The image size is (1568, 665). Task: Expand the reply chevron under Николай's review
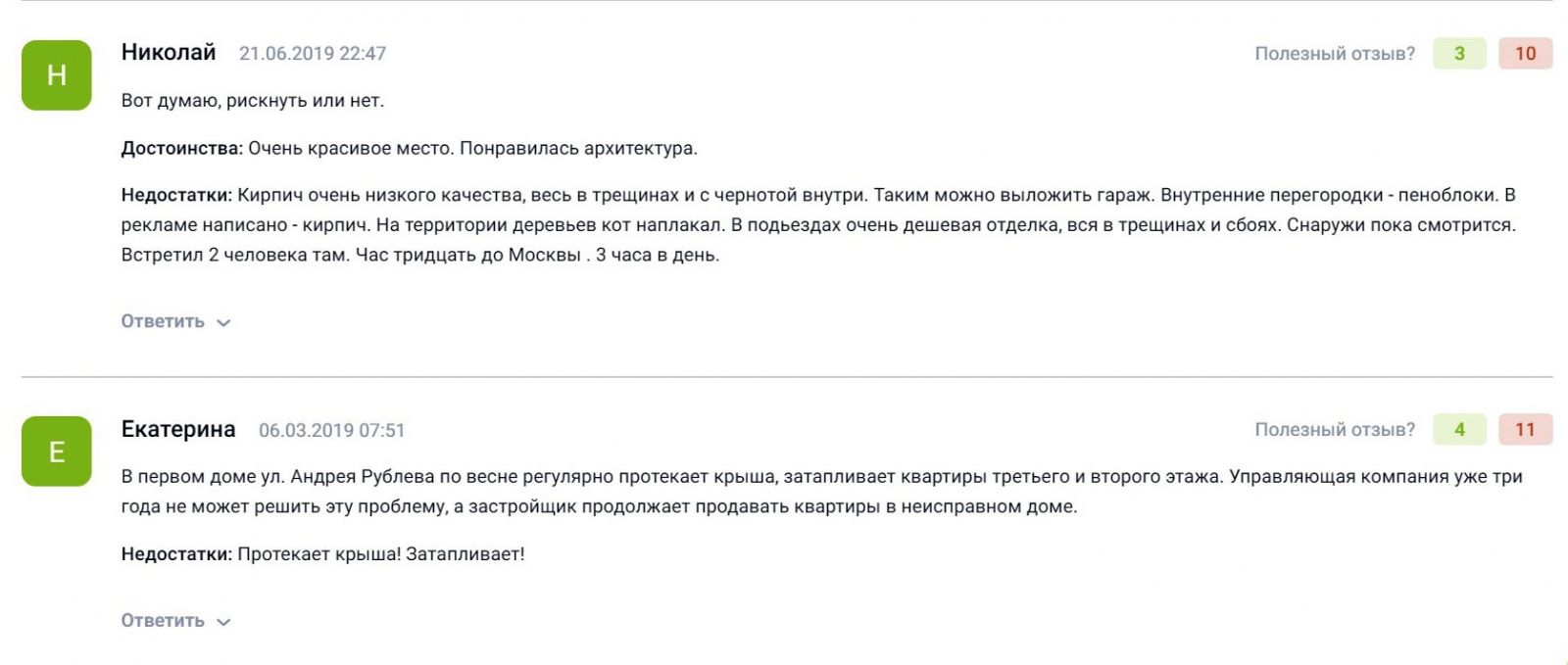coord(223,322)
